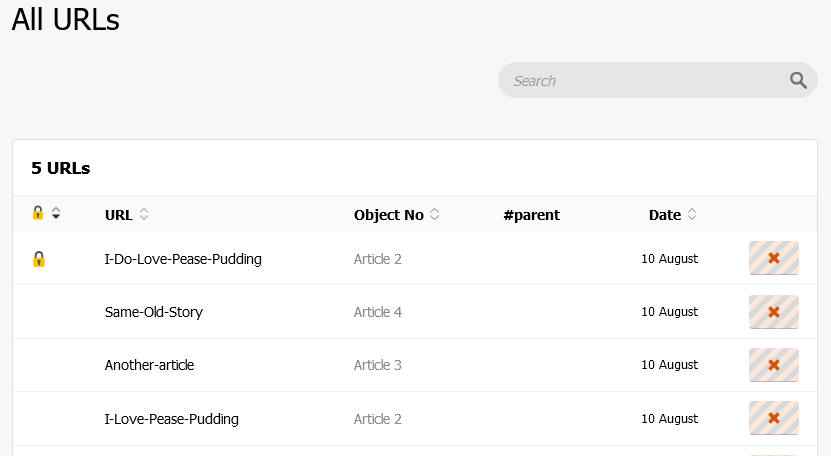Open Article 2 in the first row
This screenshot has width=831, height=456.
(377, 259)
